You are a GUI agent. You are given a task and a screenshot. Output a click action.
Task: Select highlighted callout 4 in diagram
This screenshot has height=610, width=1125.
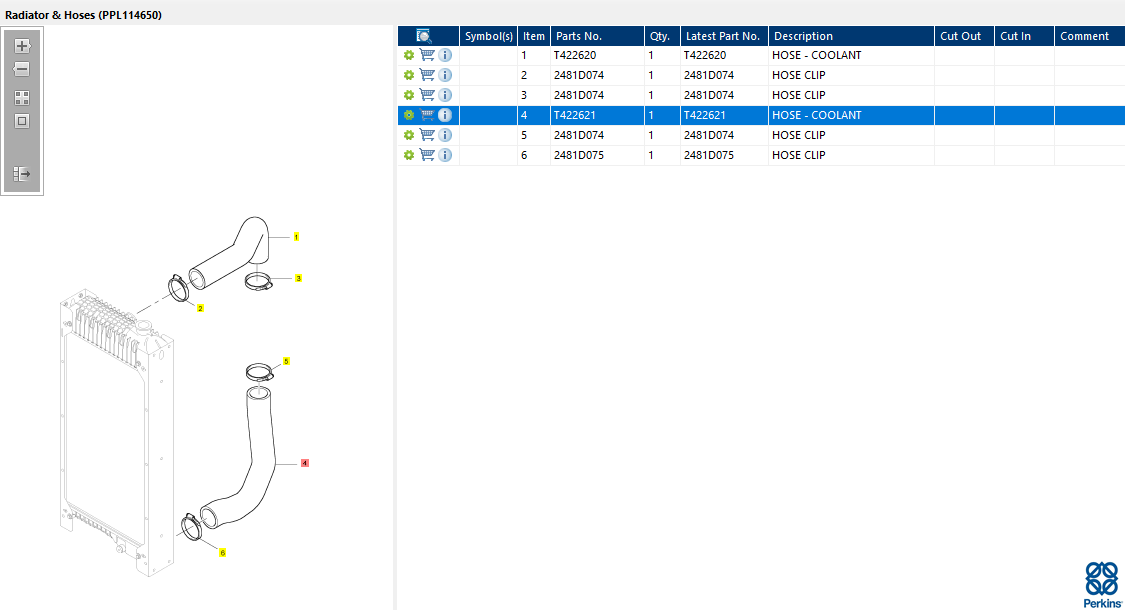(x=305, y=464)
